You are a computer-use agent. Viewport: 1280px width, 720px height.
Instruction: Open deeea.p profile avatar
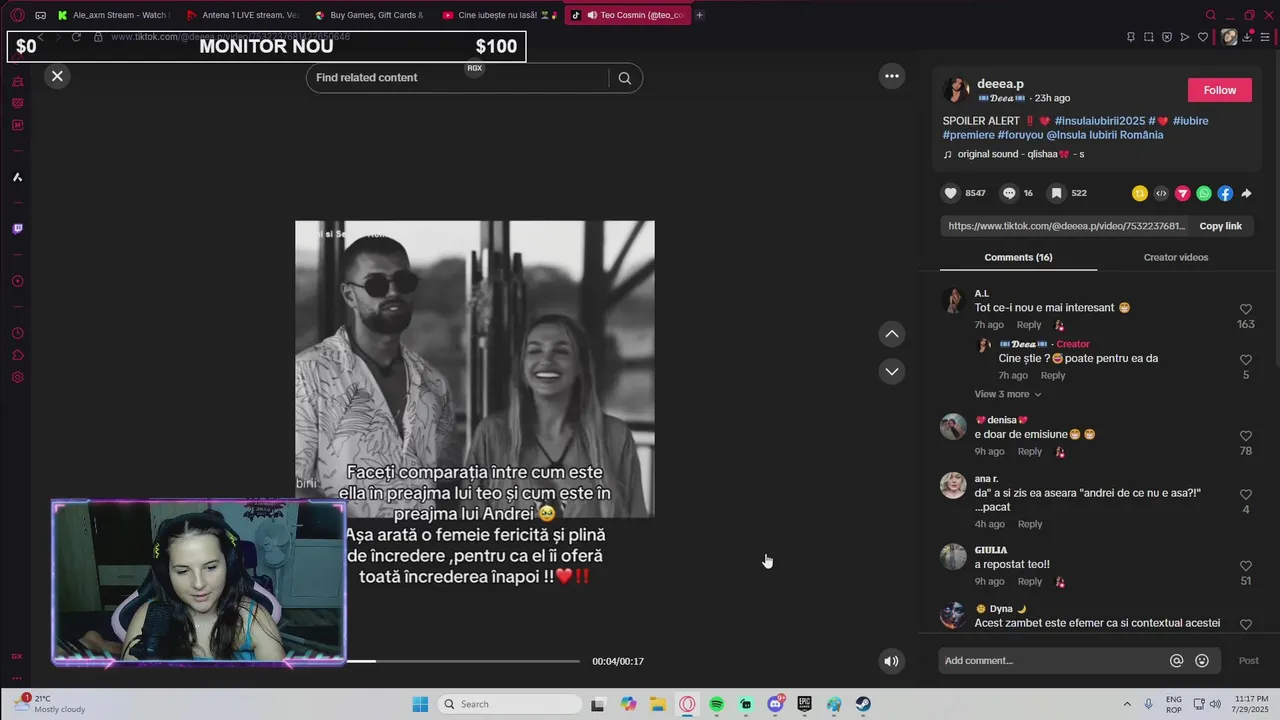pyautogui.click(x=956, y=90)
